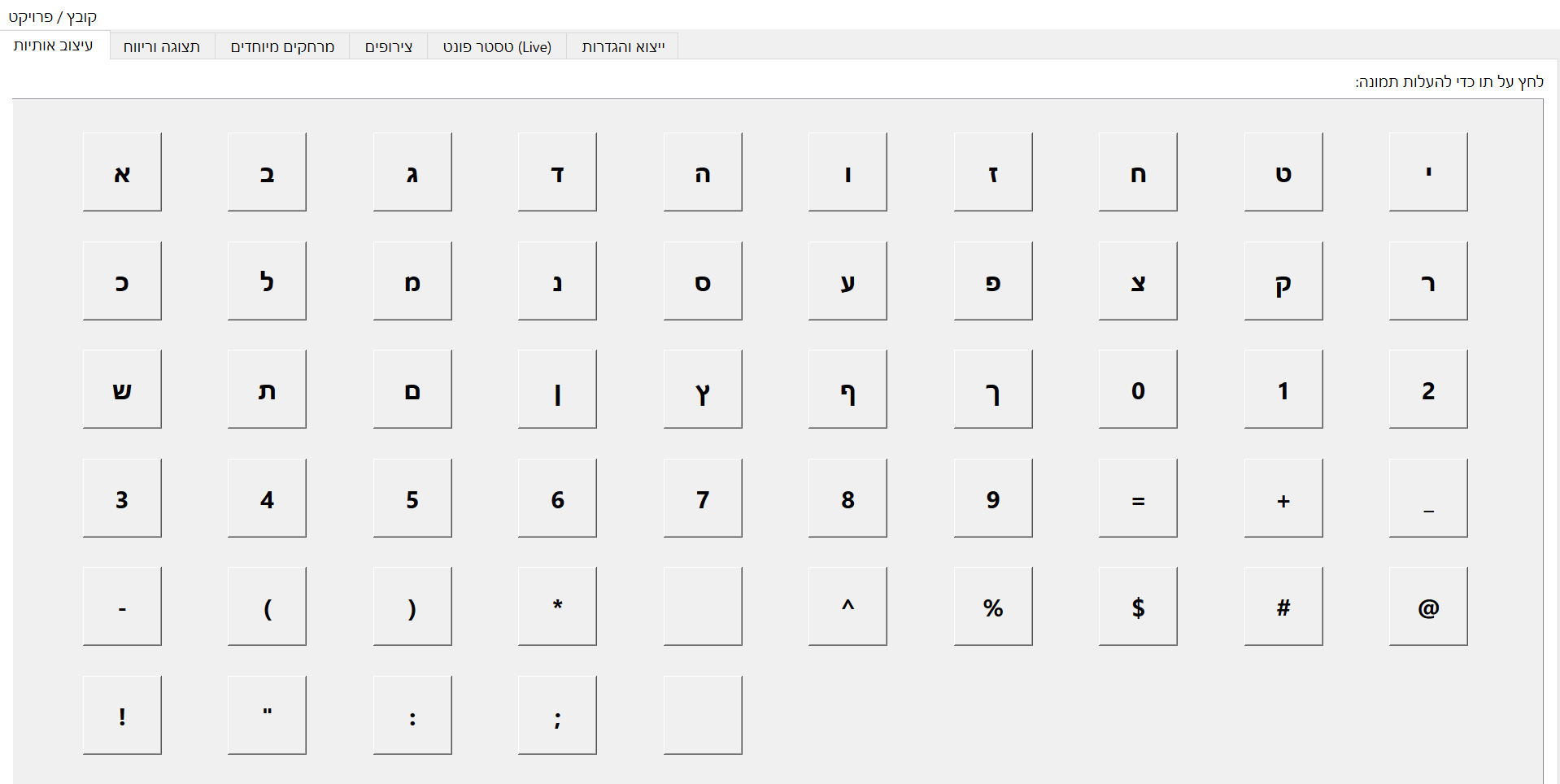The width and height of the screenshot is (1560, 784).
Task: Click the digit 7 tile
Action: click(703, 499)
